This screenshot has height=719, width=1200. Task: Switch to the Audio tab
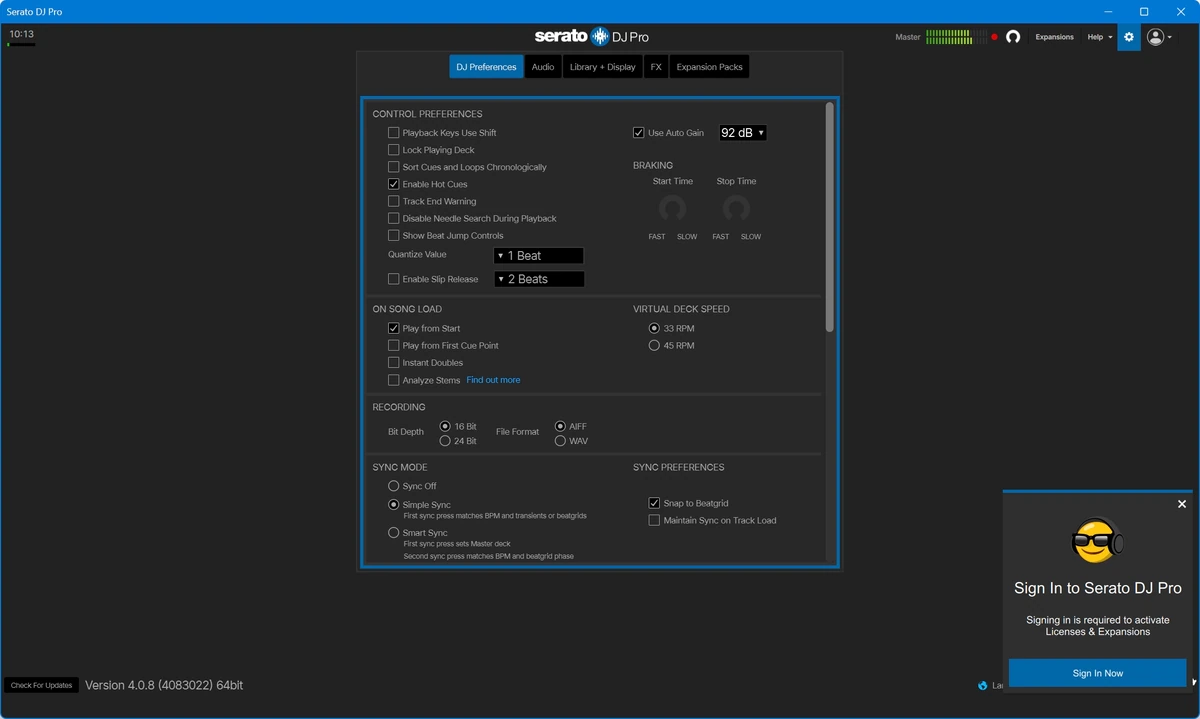click(543, 67)
